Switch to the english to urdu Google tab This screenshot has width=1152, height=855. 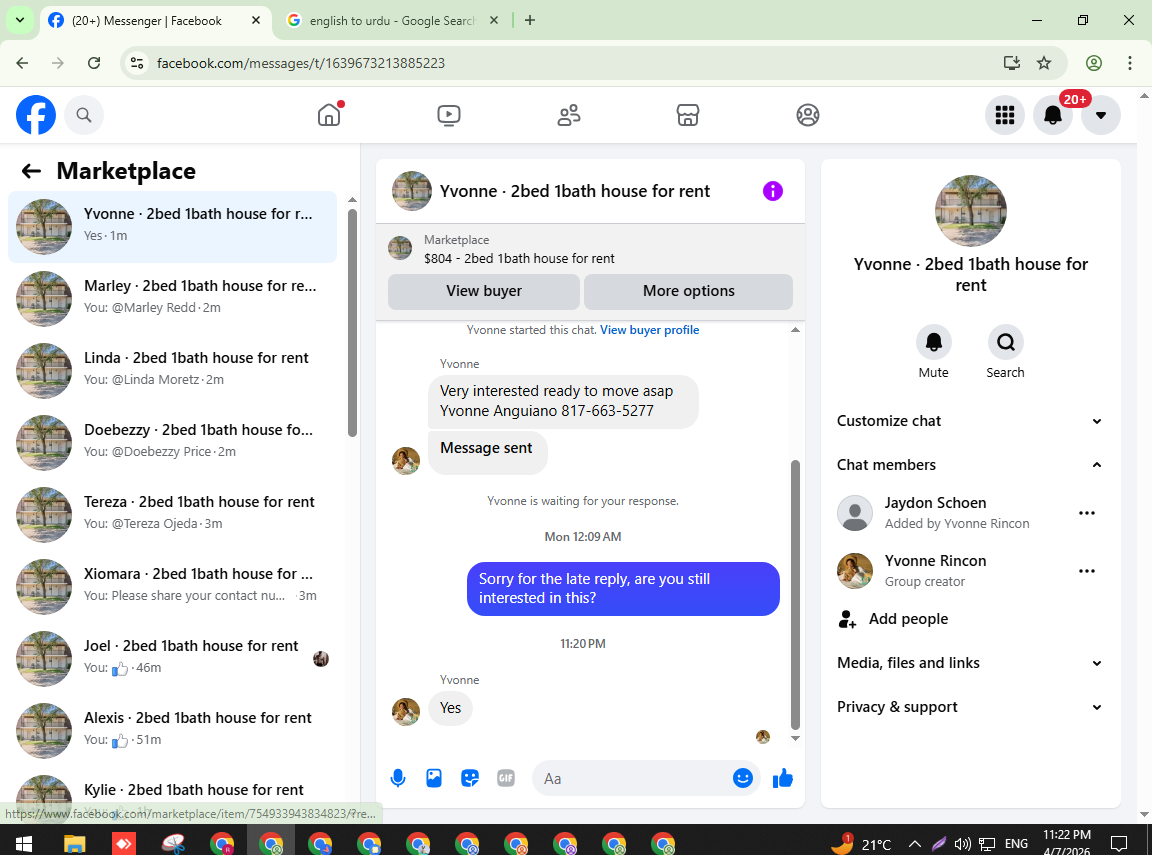392,21
